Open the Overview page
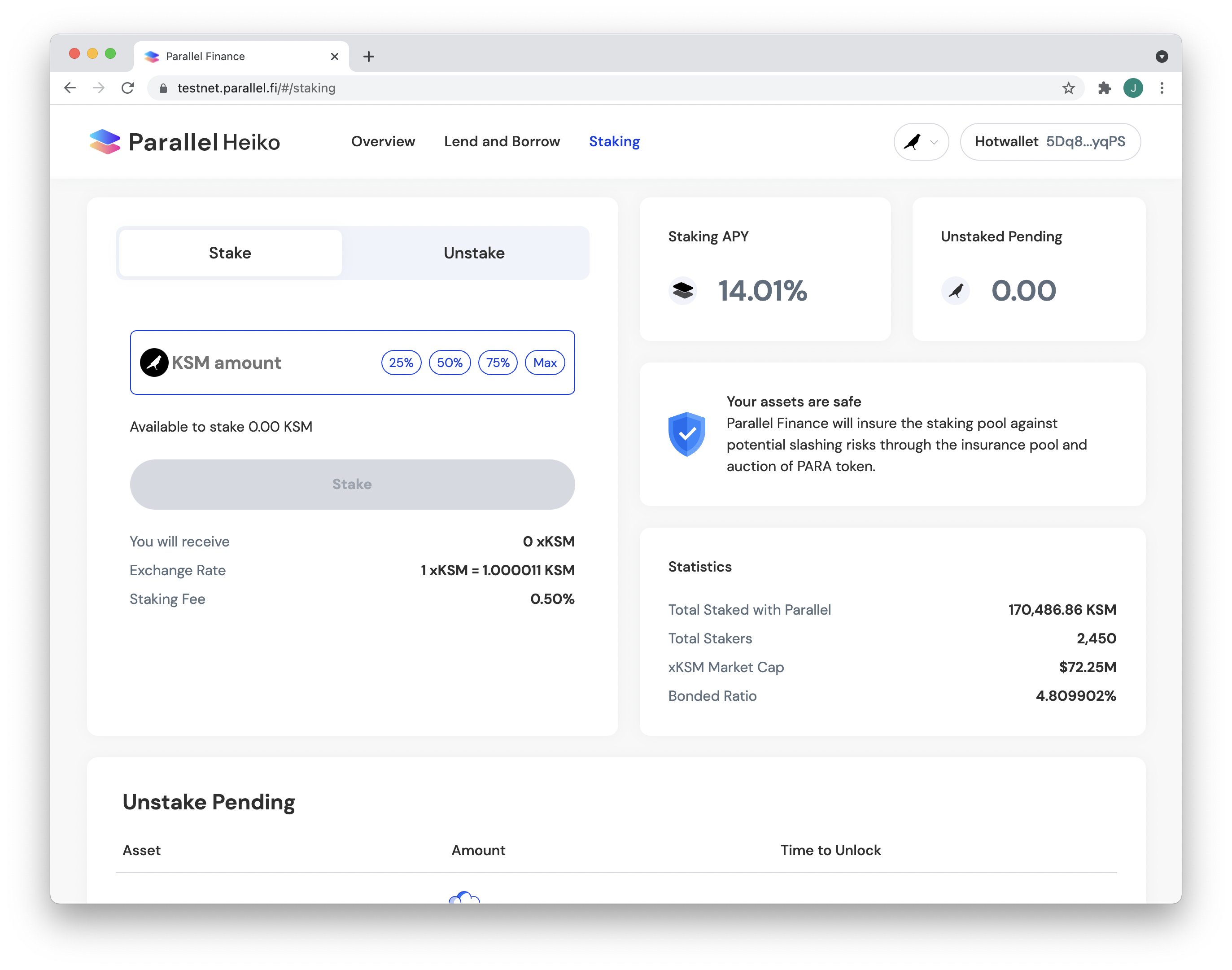The height and width of the screenshot is (970, 1232). 383,141
